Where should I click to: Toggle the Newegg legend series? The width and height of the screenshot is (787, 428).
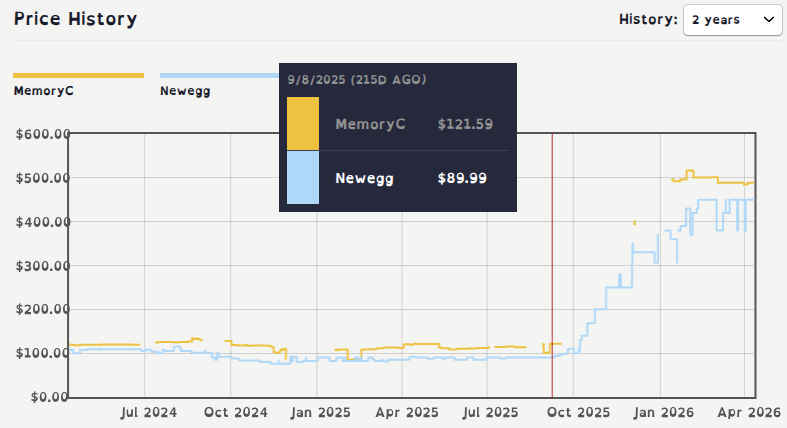tap(185, 91)
